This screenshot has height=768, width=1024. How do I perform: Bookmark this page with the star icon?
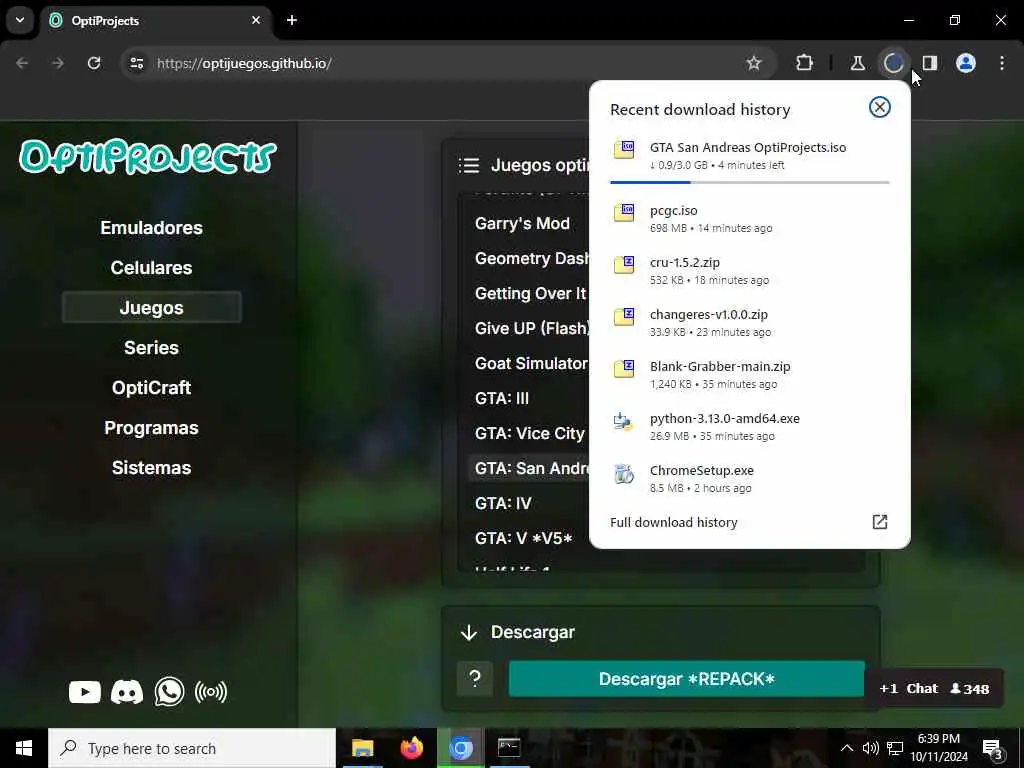[x=754, y=63]
